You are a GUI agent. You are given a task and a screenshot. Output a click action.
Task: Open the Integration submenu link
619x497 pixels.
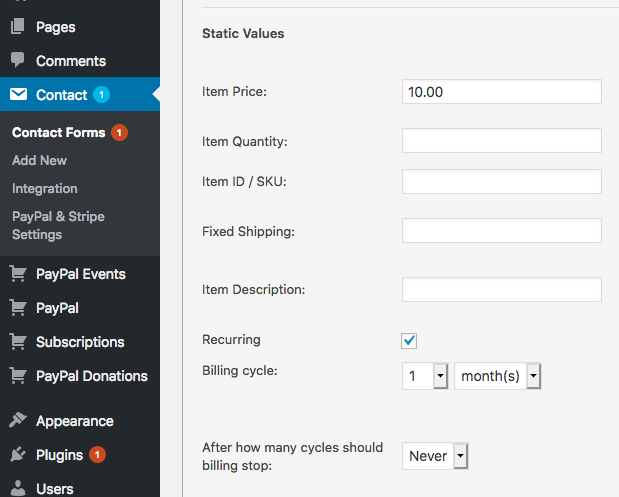[x=45, y=189]
